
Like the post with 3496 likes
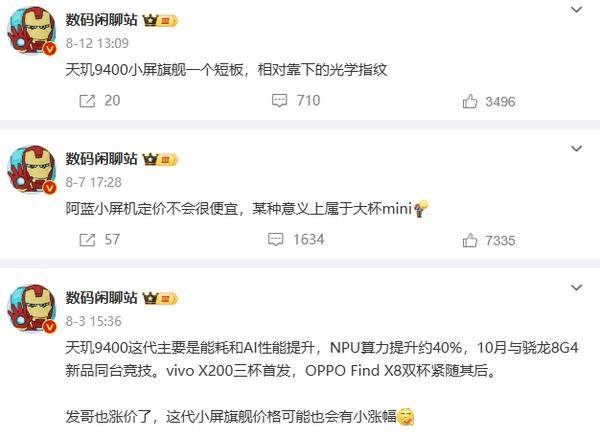(470, 101)
